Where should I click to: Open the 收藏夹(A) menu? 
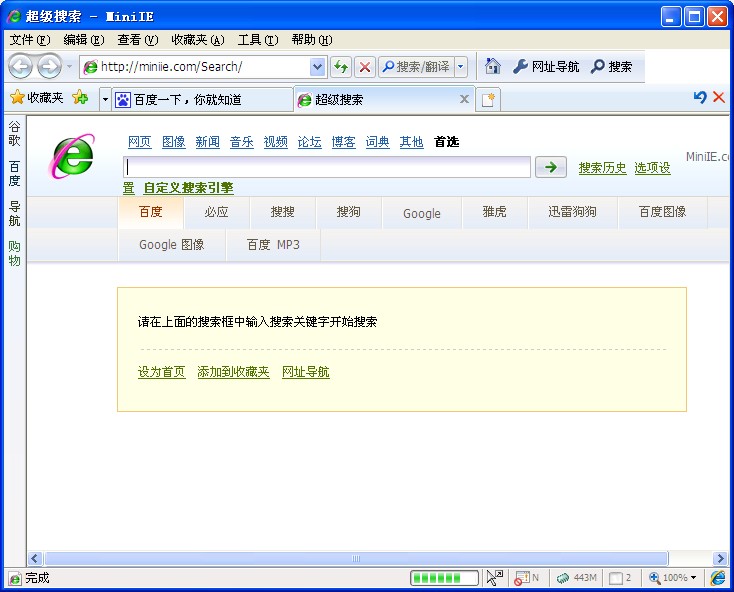198,40
